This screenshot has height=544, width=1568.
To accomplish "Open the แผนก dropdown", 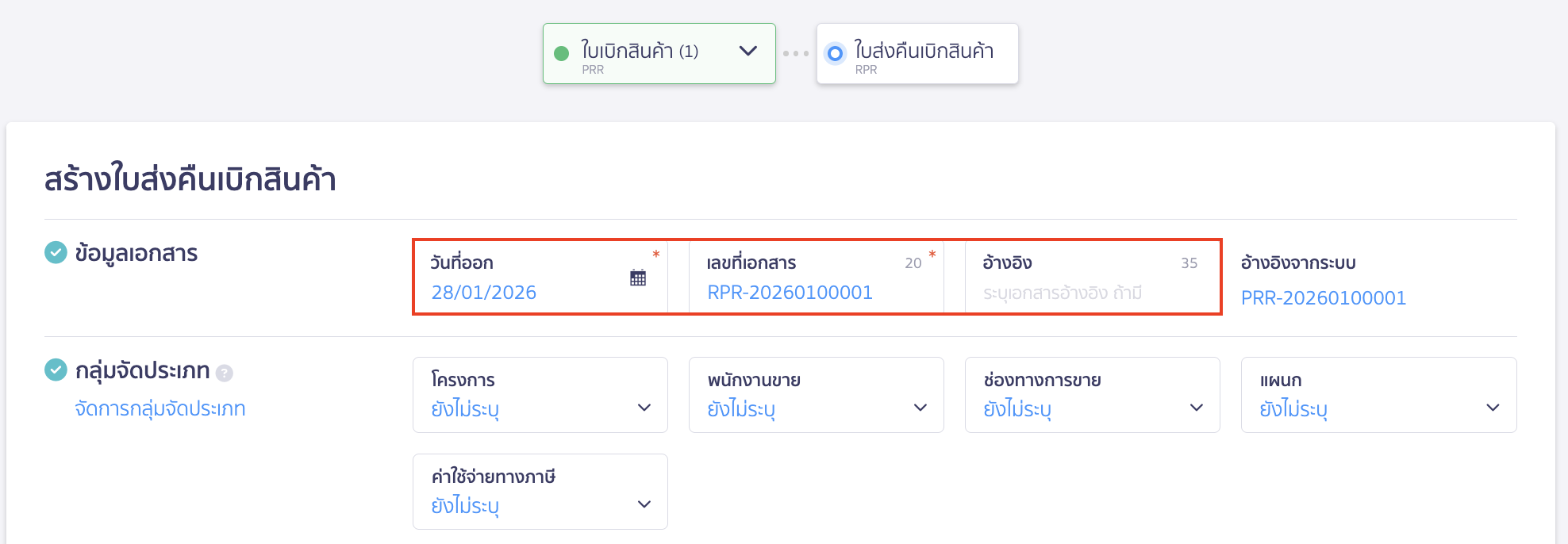I will point(1378,395).
